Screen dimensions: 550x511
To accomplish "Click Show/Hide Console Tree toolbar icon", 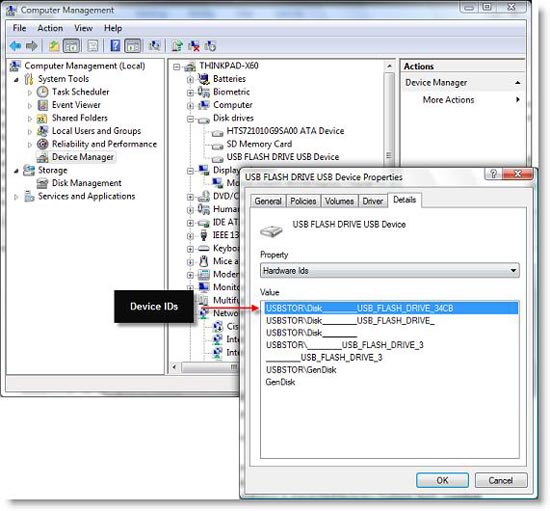I will click(71, 46).
